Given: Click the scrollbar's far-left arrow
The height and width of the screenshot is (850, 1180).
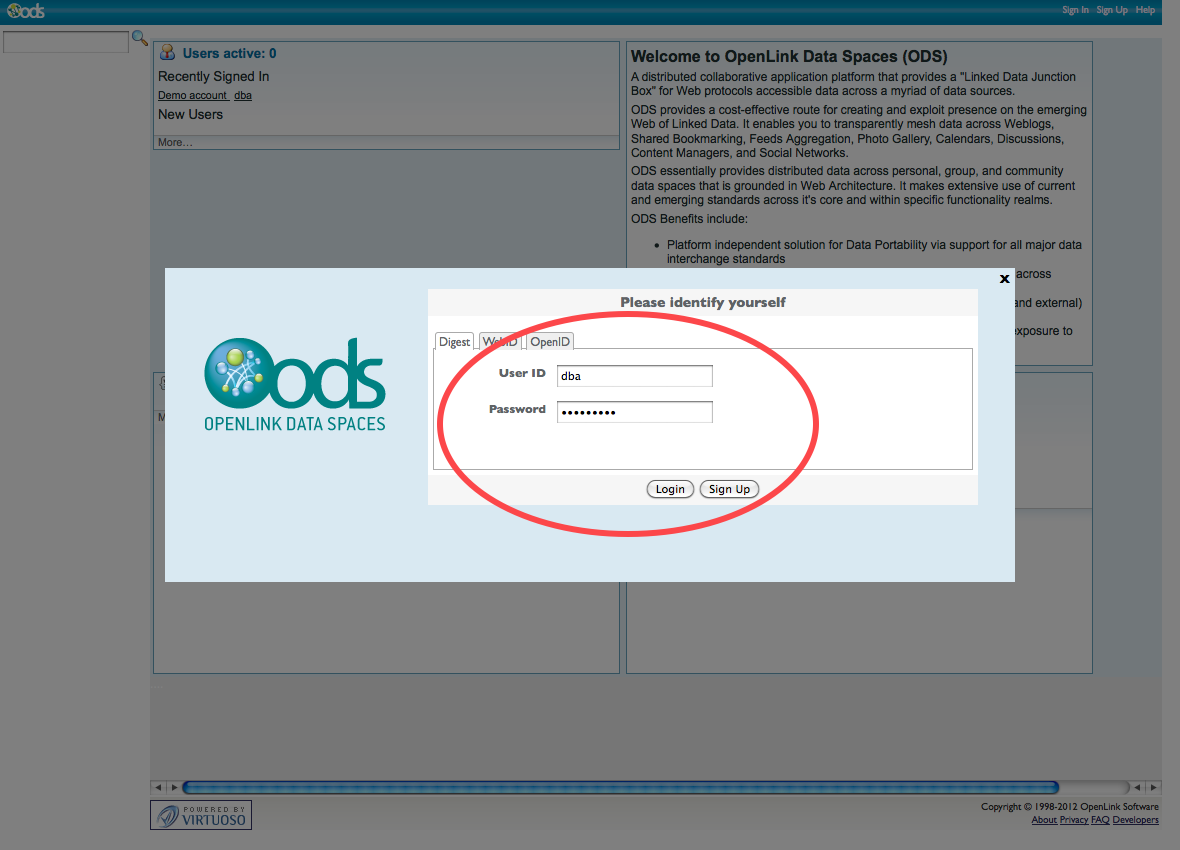Looking at the screenshot, I should 157,787.
